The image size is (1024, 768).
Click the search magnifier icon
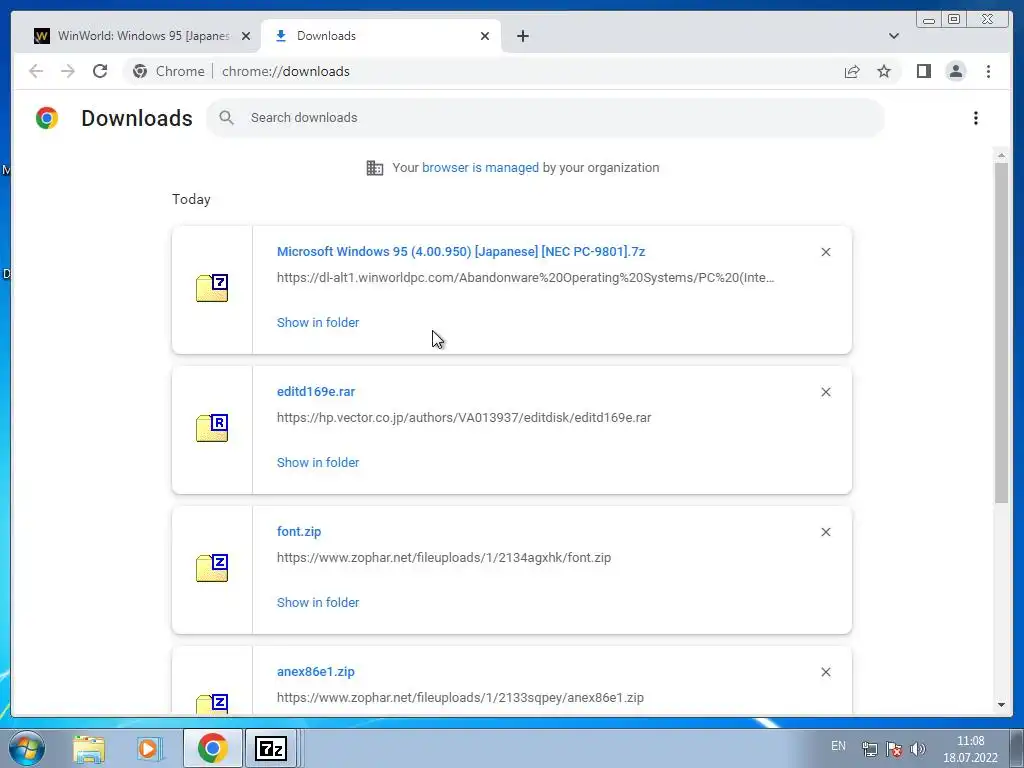227,118
